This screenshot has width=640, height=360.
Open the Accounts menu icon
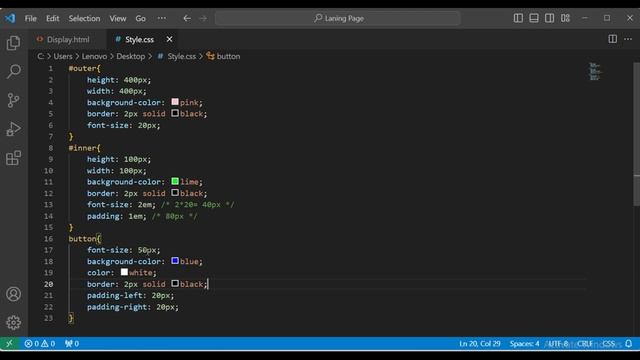[13, 294]
